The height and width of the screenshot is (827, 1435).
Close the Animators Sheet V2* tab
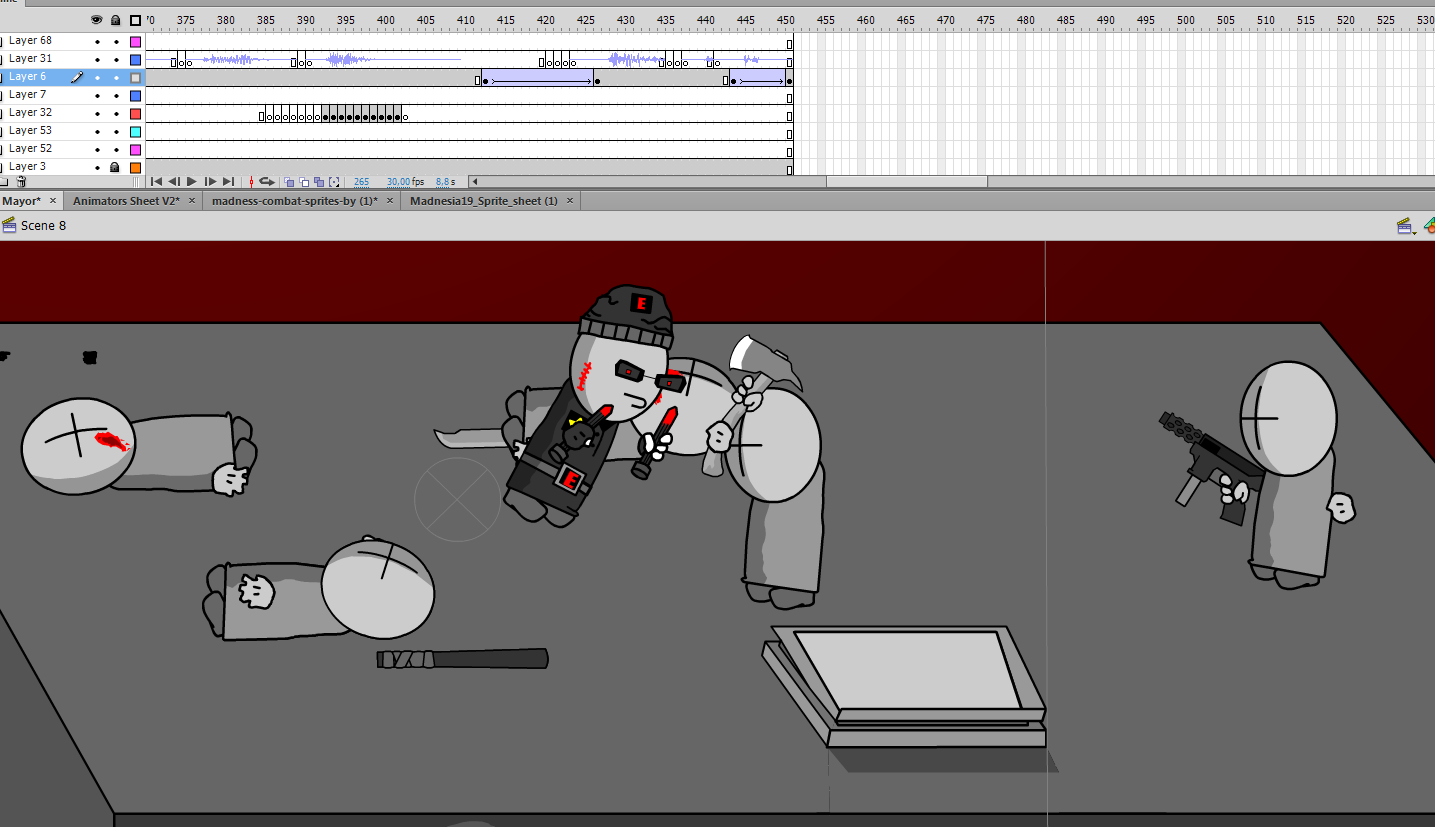click(191, 201)
